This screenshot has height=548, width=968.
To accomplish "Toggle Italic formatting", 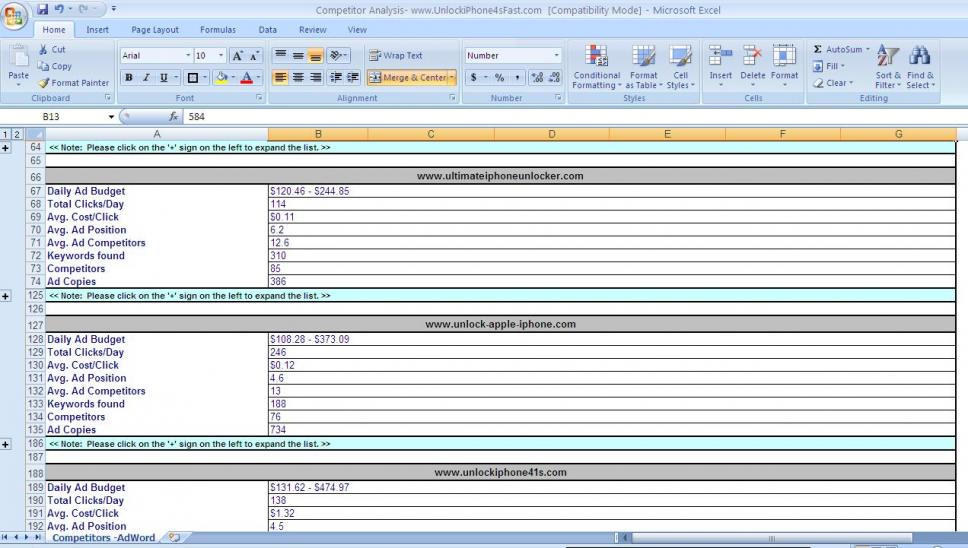I will pyautogui.click(x=146, y=78).
